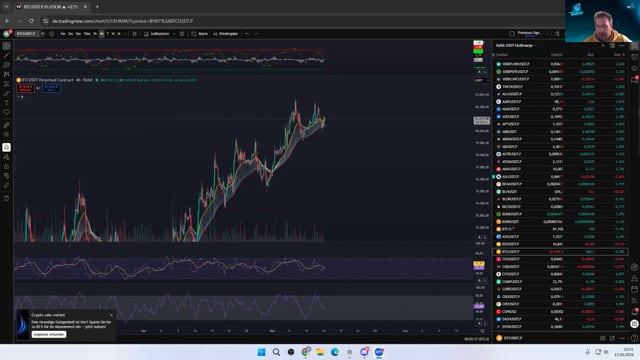
Task: Select the brush drawing tool
Action: pos(7,93)
